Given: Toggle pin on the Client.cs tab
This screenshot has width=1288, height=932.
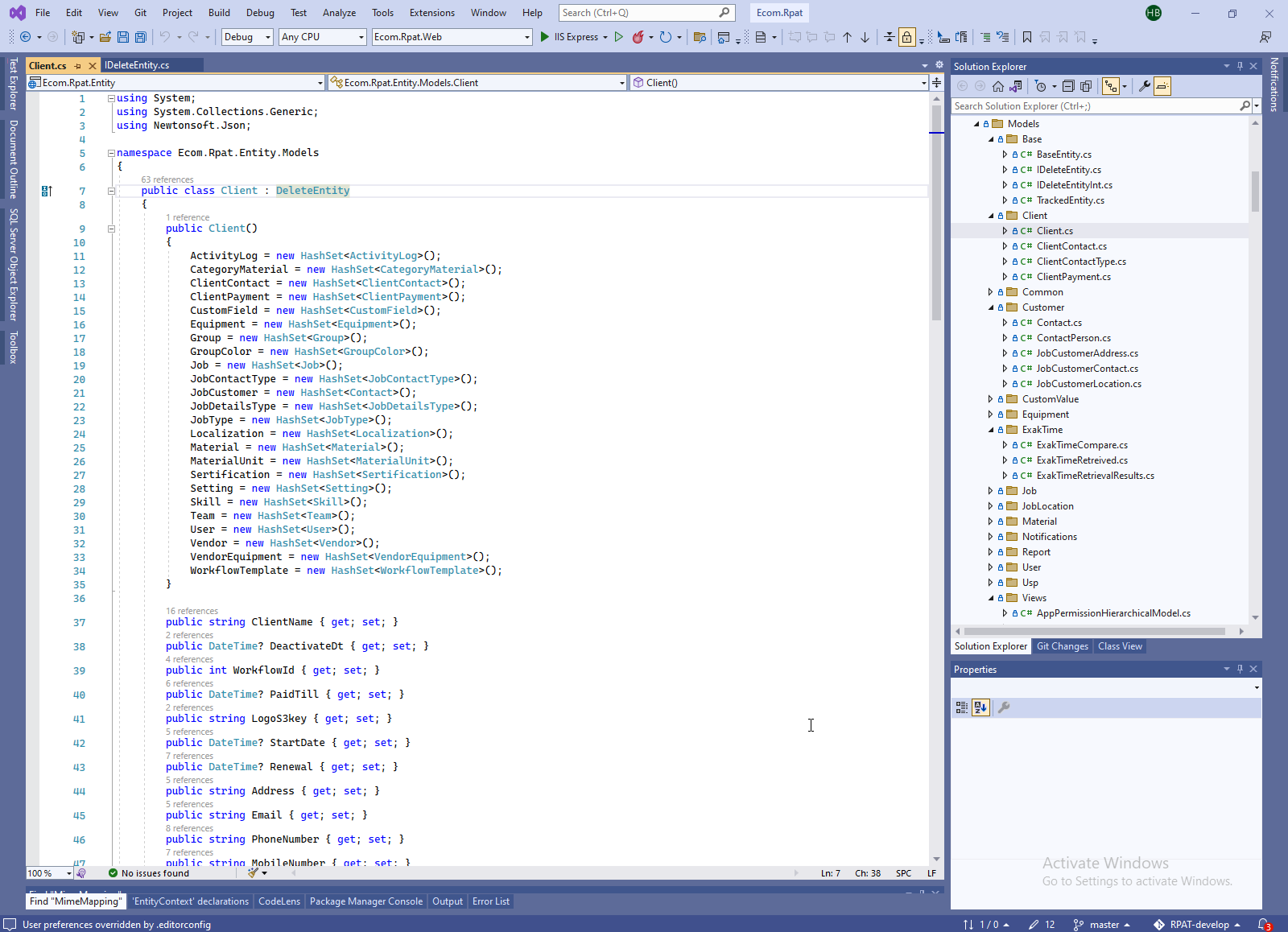Looking at the screenshot, I should 78,66.
